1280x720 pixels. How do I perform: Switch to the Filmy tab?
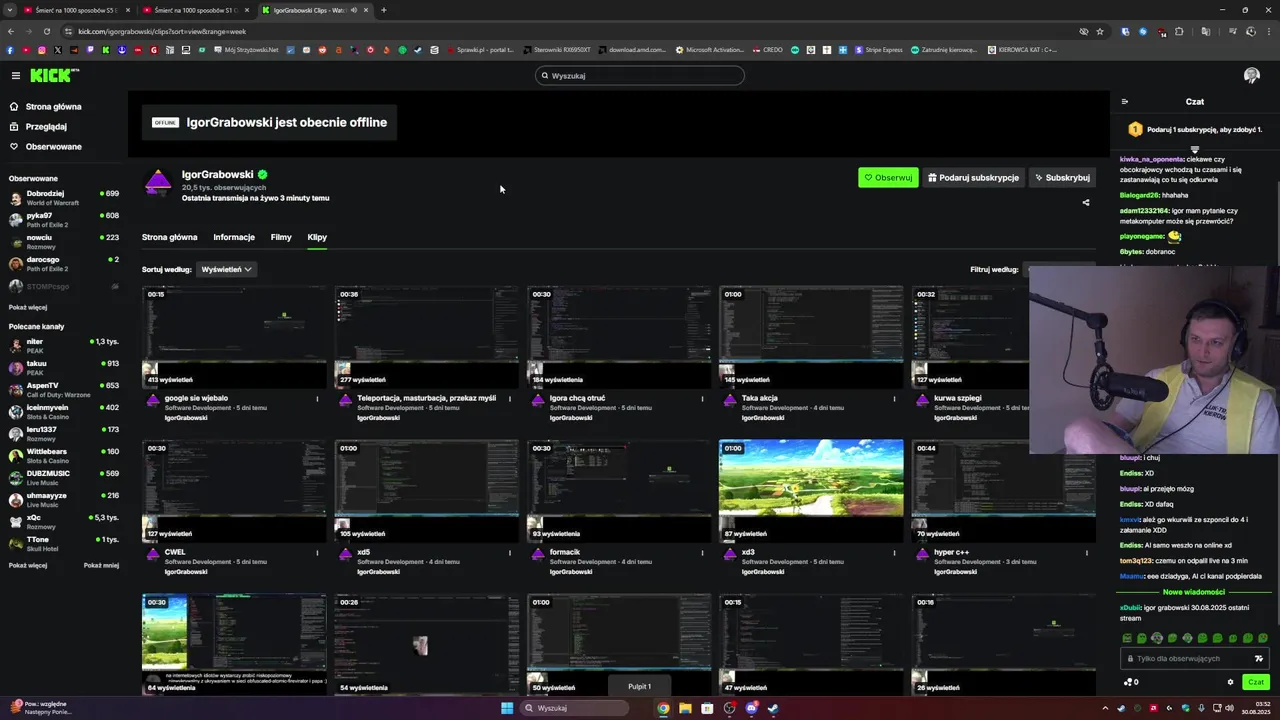tap(281, 237)
